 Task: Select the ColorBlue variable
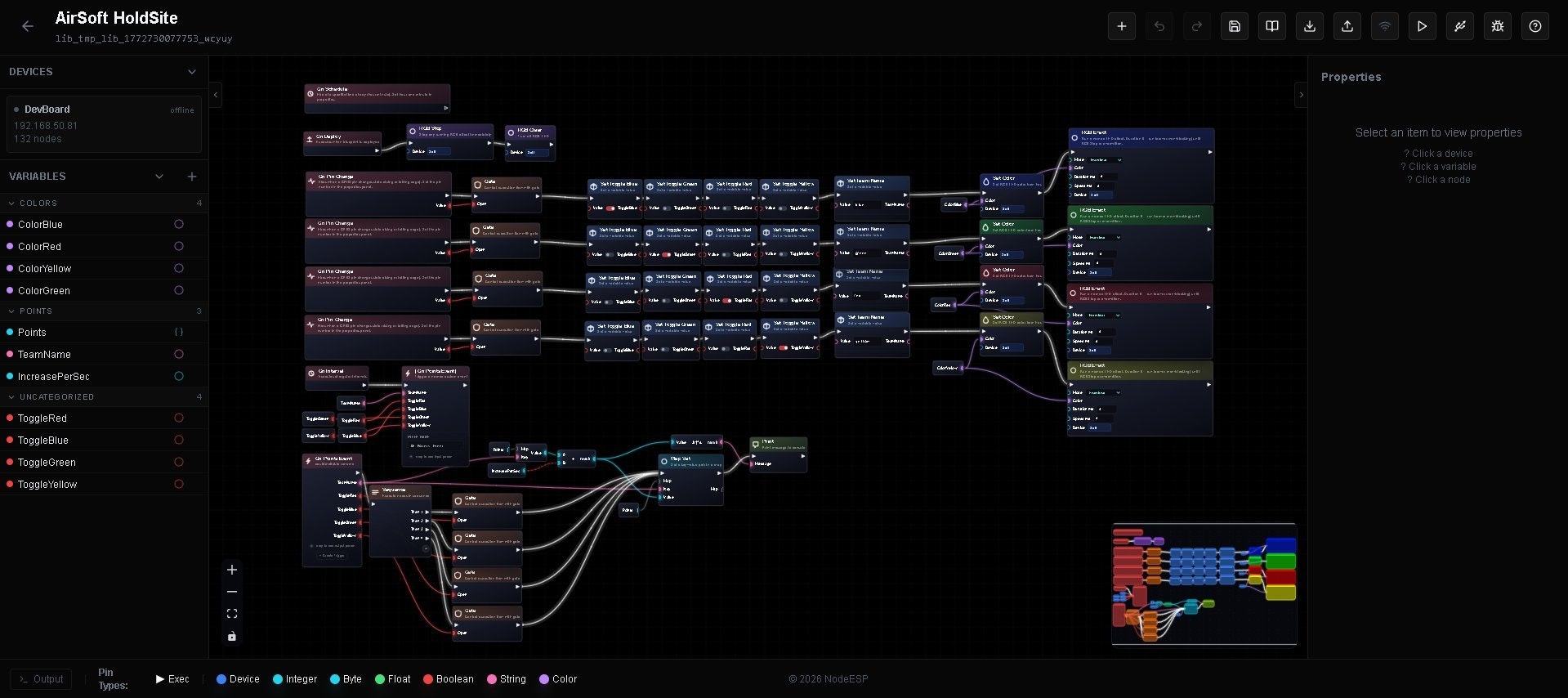[104, 224]
